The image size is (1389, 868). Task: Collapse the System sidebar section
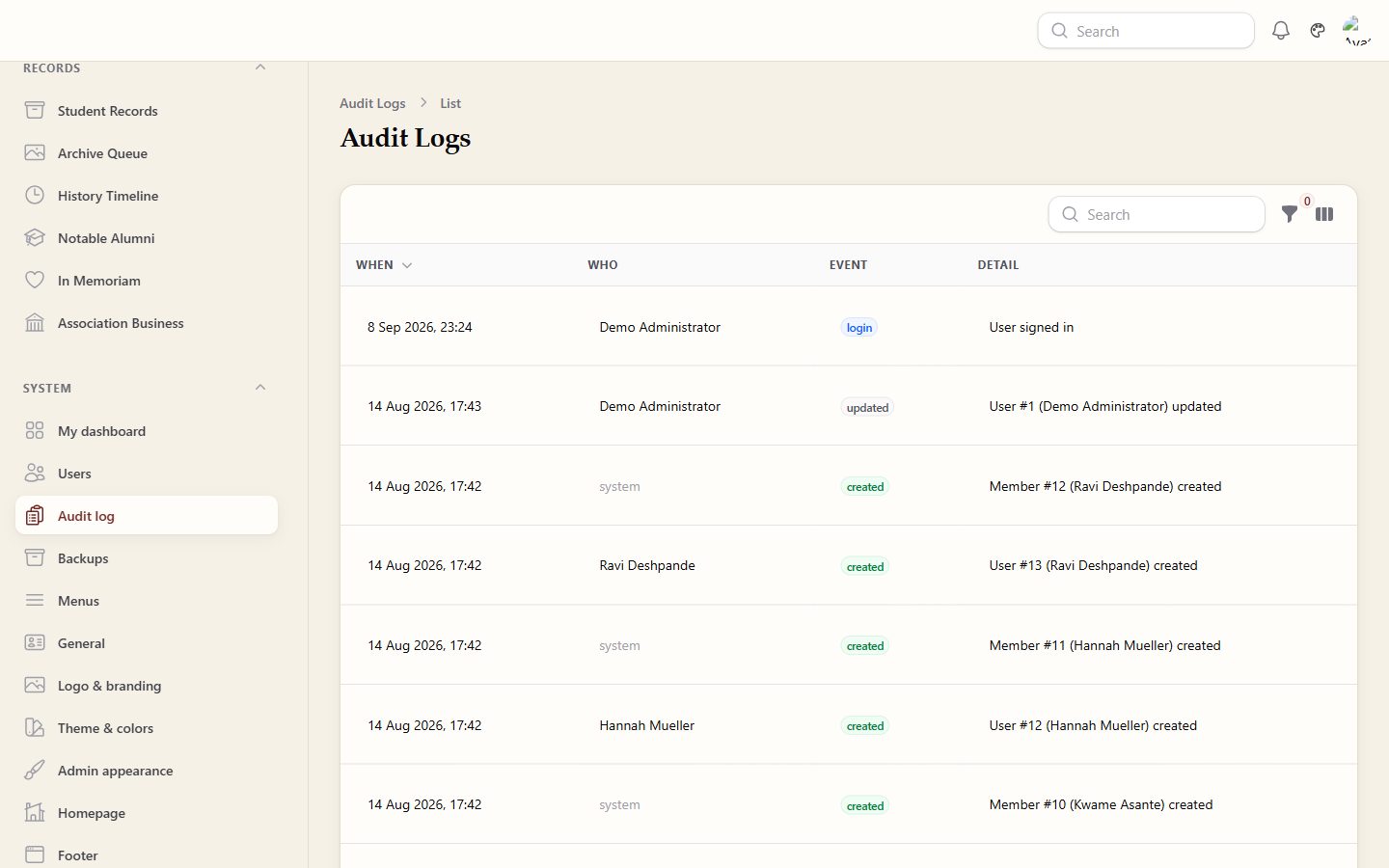260,388
